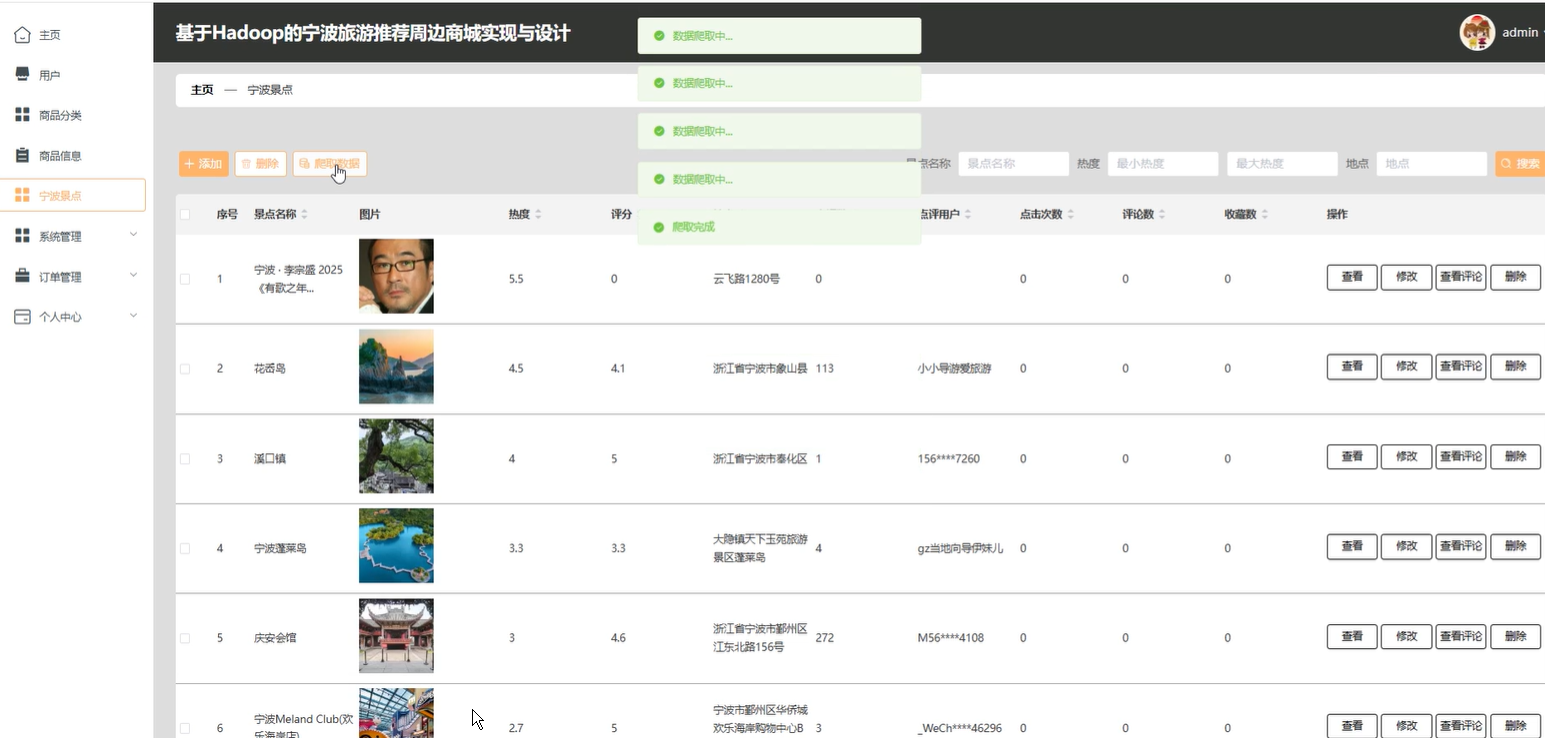Image resolution: width=1545 pixels, height=738 pixels.
Task: Click the orange 搜索 button
Action: [1520, 164]
